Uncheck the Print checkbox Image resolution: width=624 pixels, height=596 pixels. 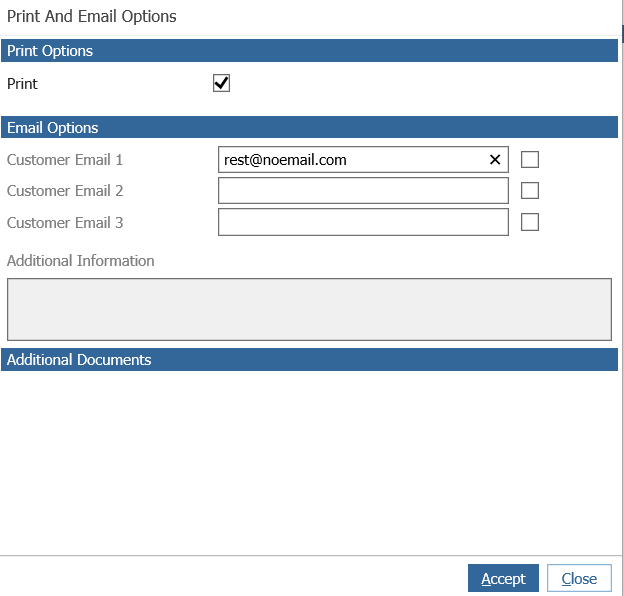[221, 83]
